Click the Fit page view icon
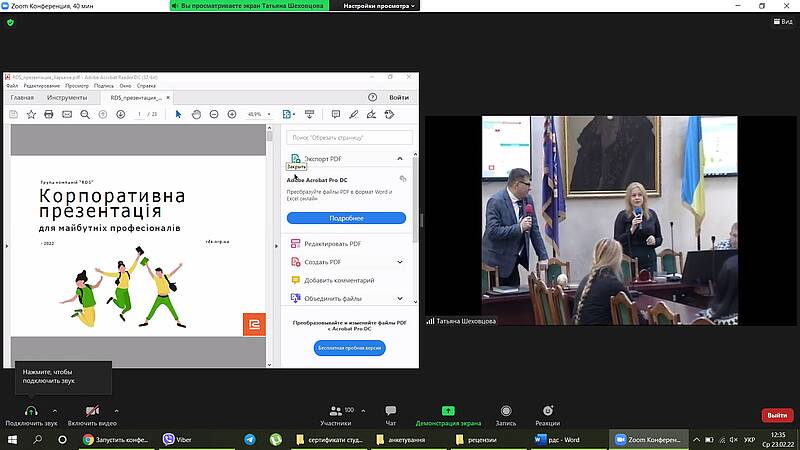Viewport: 800px width, 450px height. coord(287,114)
